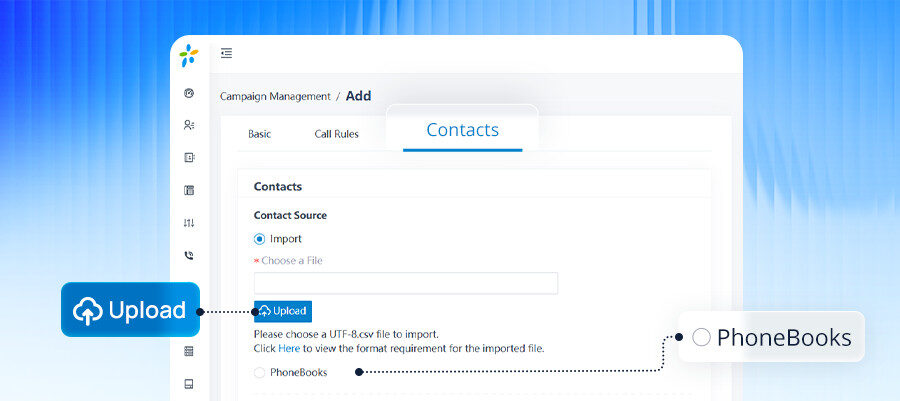Open the highlighted Contacts tab
900x401 pixels.
(463, 130)
